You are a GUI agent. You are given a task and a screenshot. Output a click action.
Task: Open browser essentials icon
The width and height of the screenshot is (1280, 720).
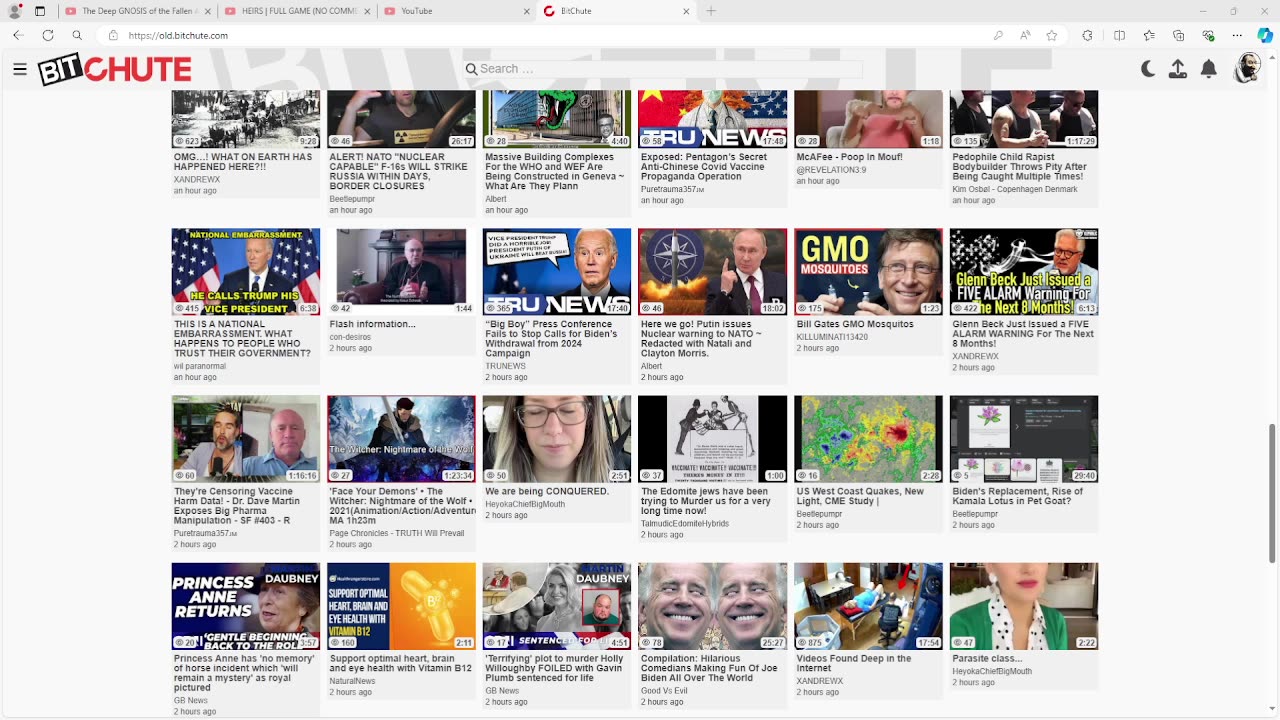click(x=1208, y=35)
